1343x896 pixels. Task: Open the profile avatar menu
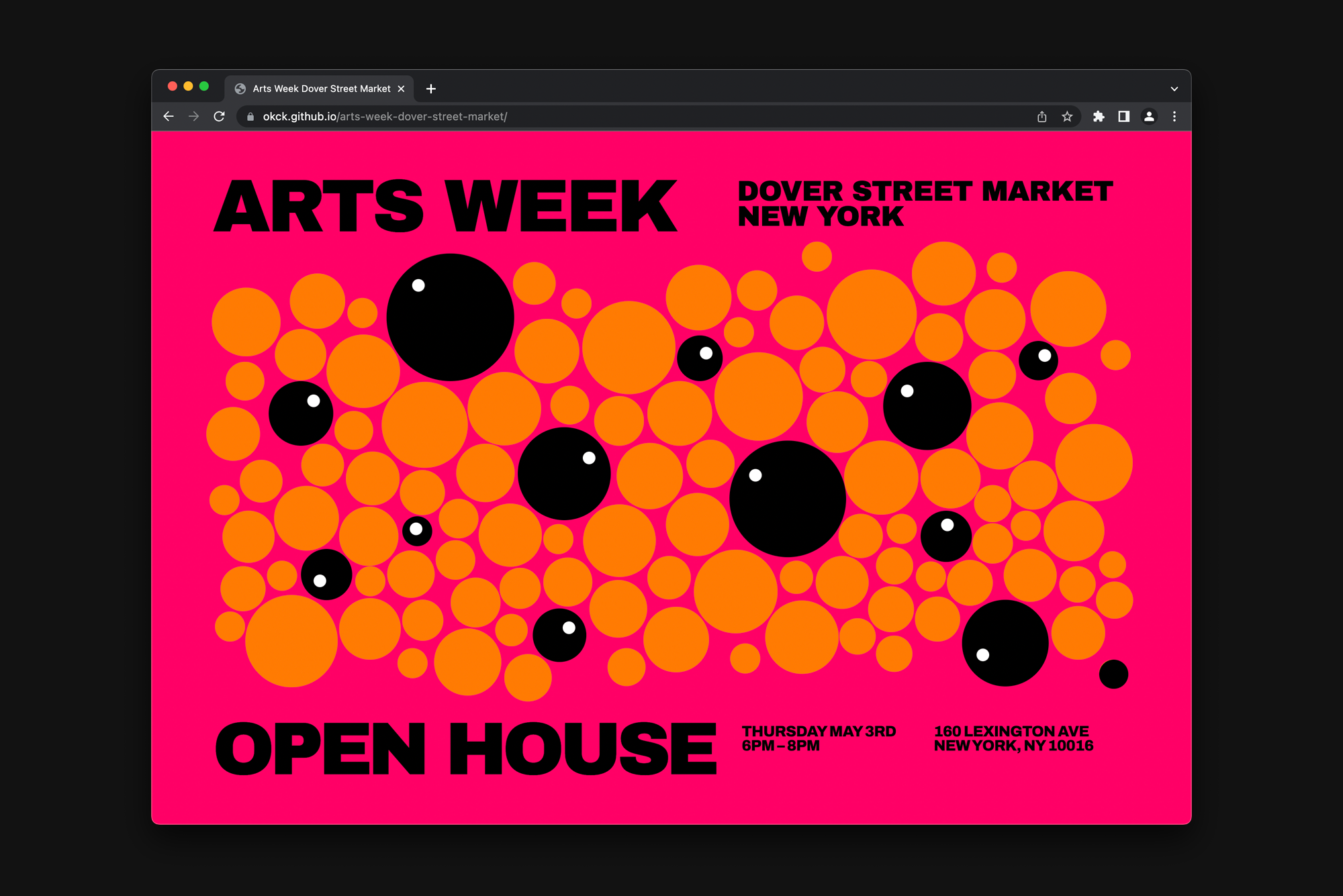(1149, 117)
